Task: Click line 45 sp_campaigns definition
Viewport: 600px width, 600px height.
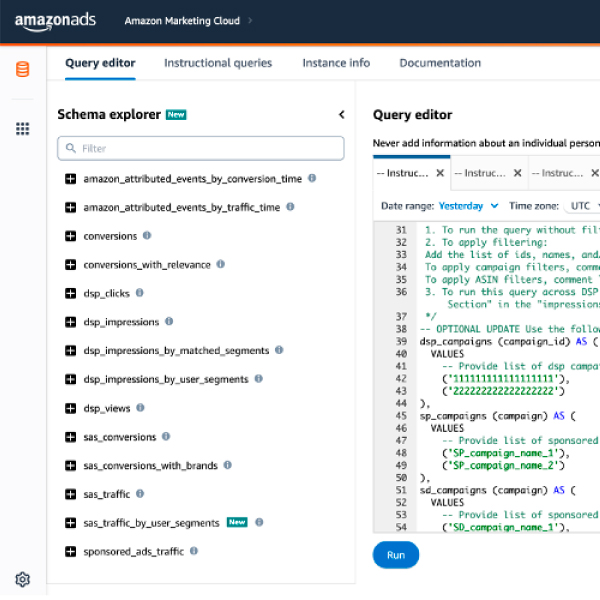Action: tap(497, 416)
